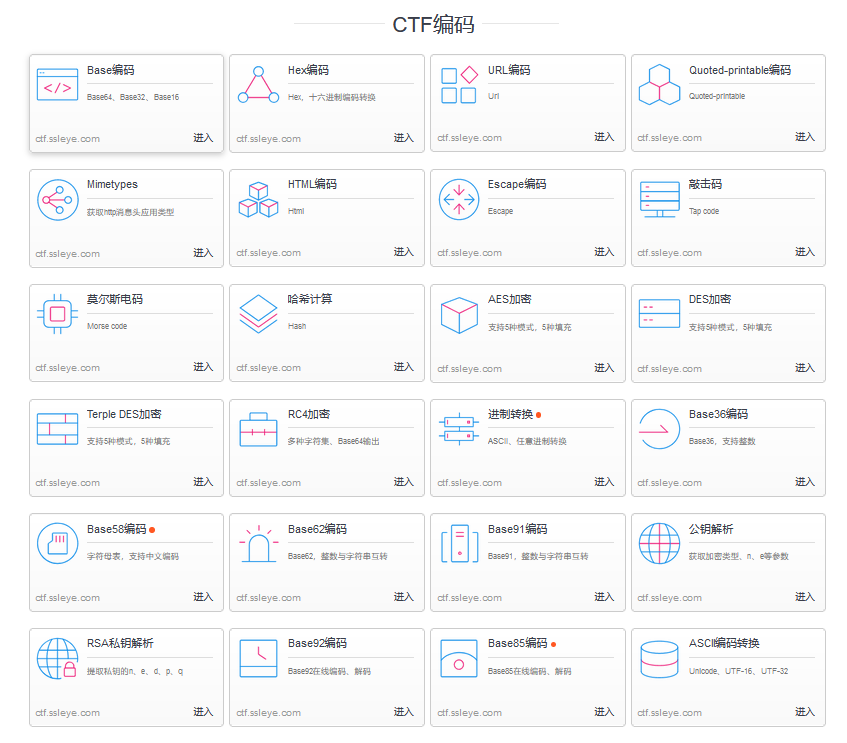Open 进入 link on 公钥解析 card
The image size is (847, 743).
click(x=805, y=597)
